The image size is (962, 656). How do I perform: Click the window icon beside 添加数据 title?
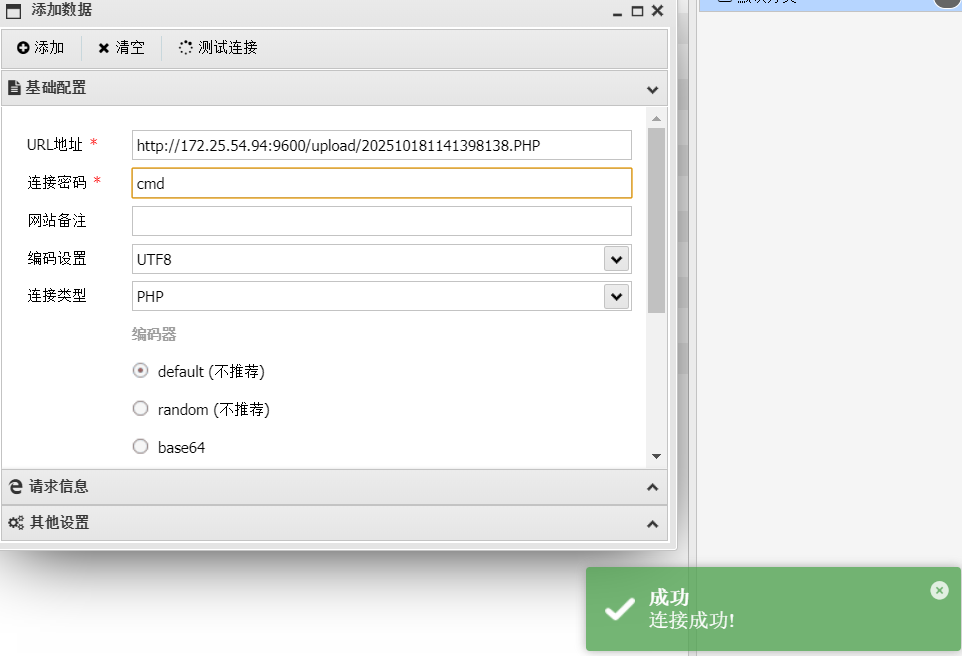tap(13, 10)
